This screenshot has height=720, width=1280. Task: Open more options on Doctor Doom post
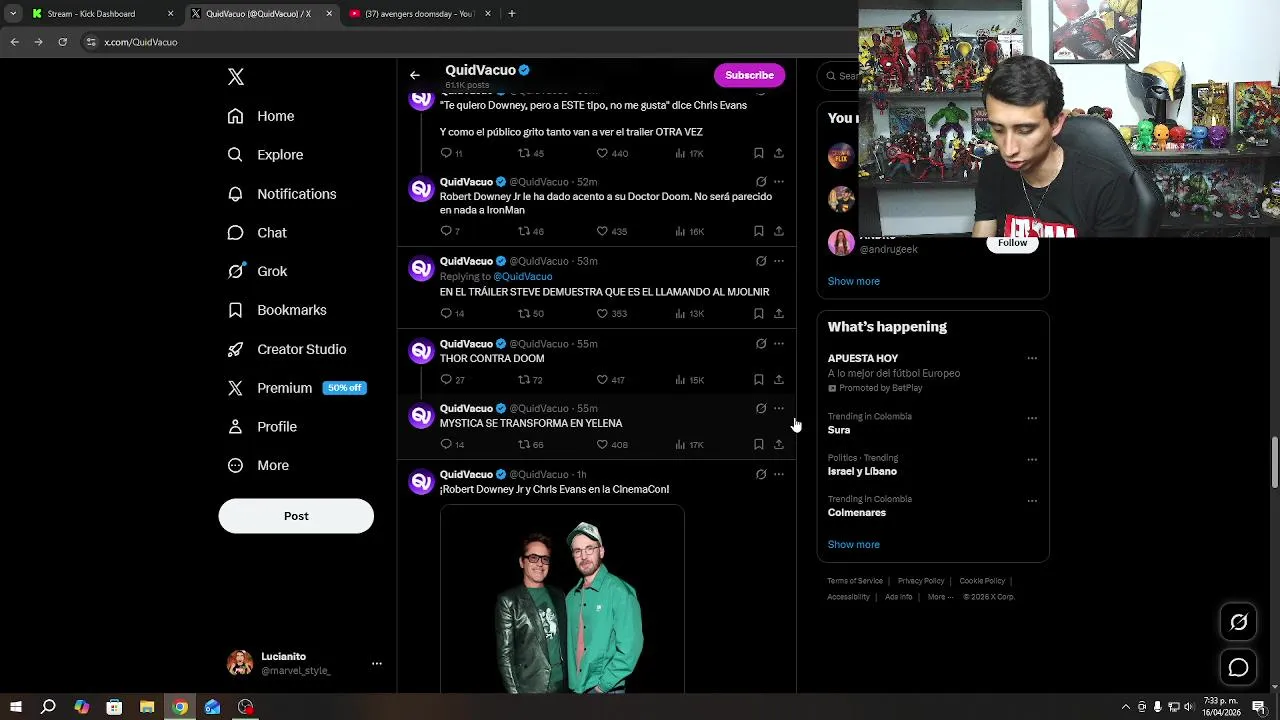click(x=779, y=182)
